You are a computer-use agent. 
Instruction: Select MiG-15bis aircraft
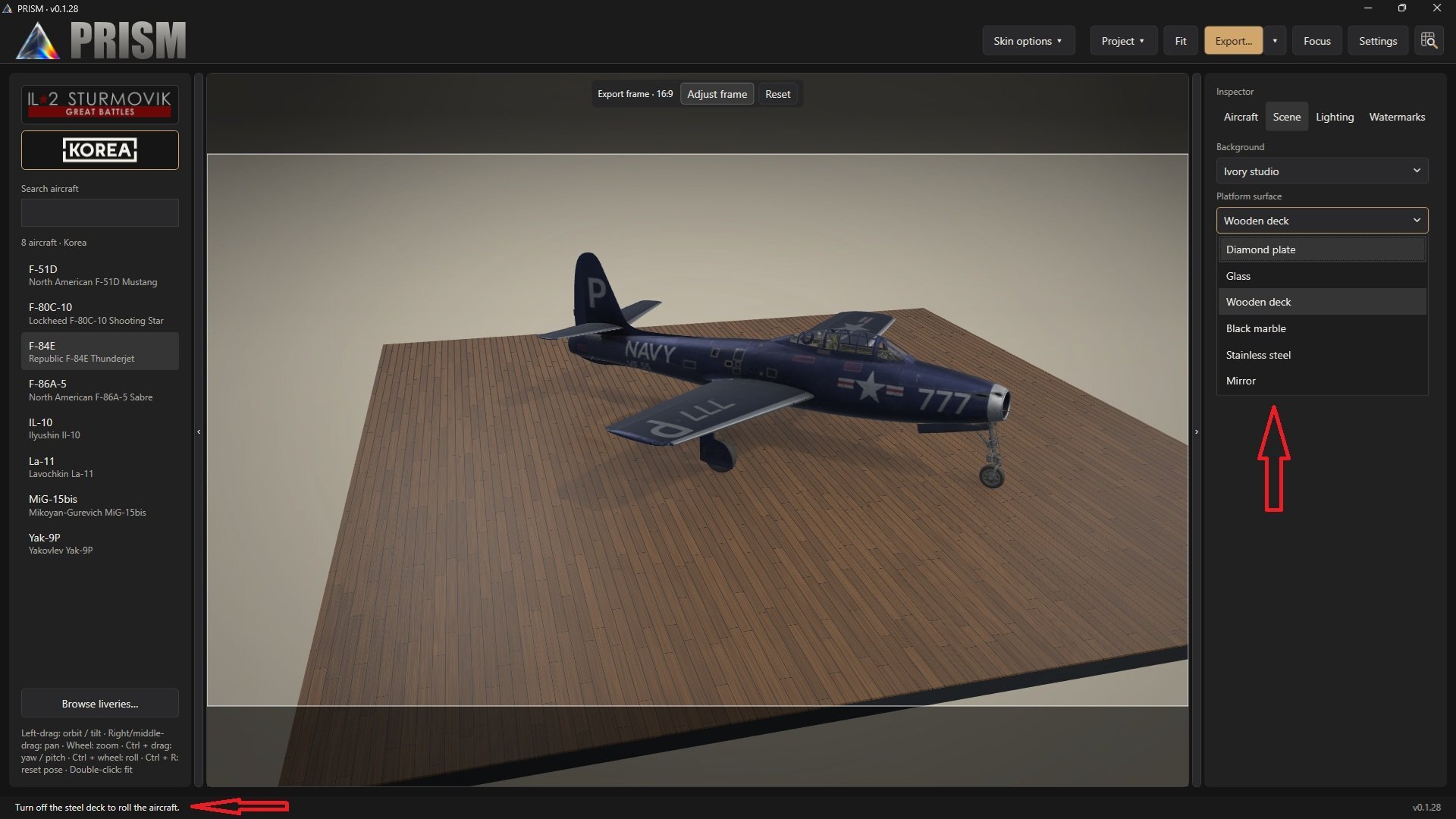(x=100, y=505)
